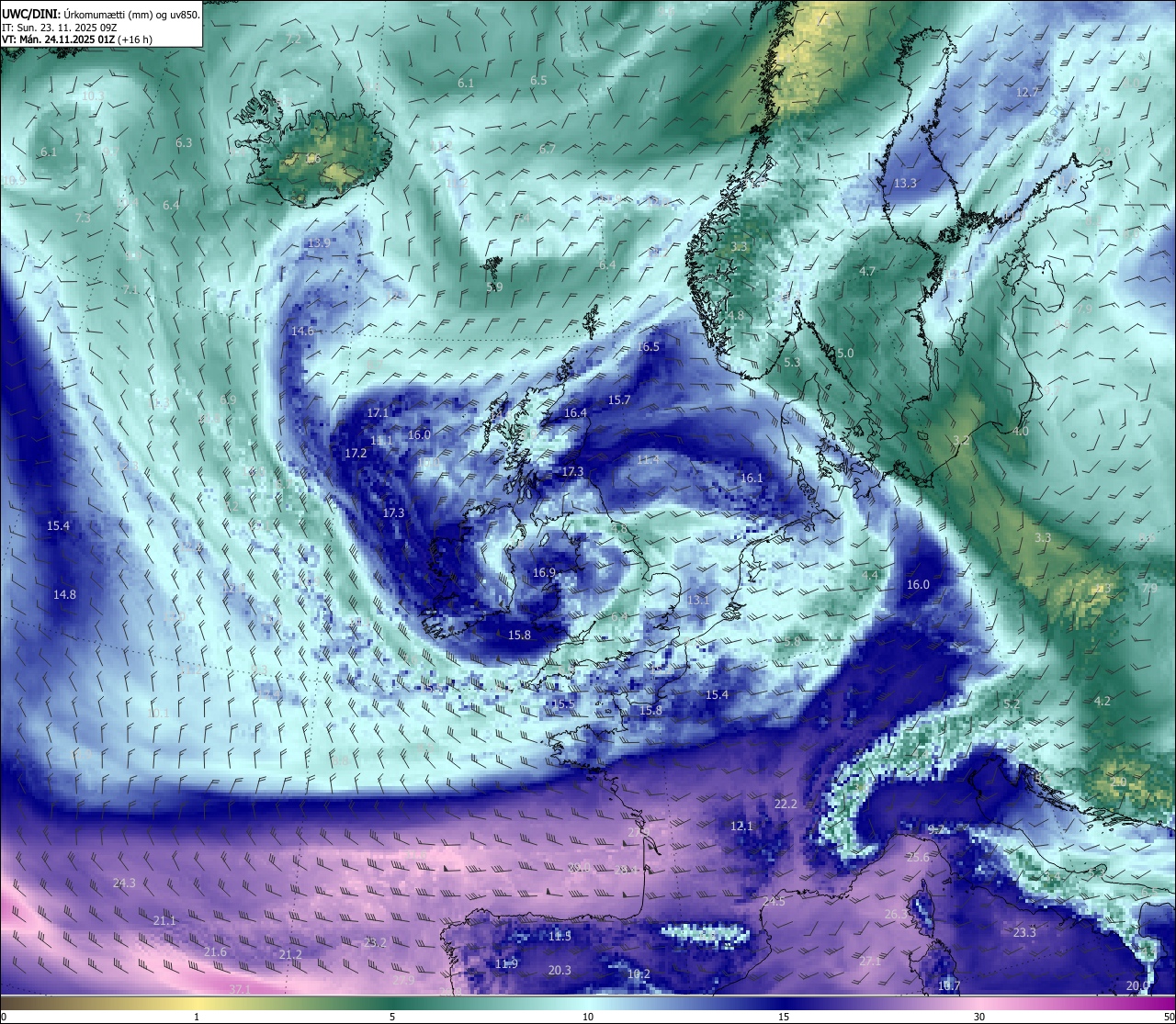Click the map value 3.2
1176x1024 pixels.
click(961, 442)
